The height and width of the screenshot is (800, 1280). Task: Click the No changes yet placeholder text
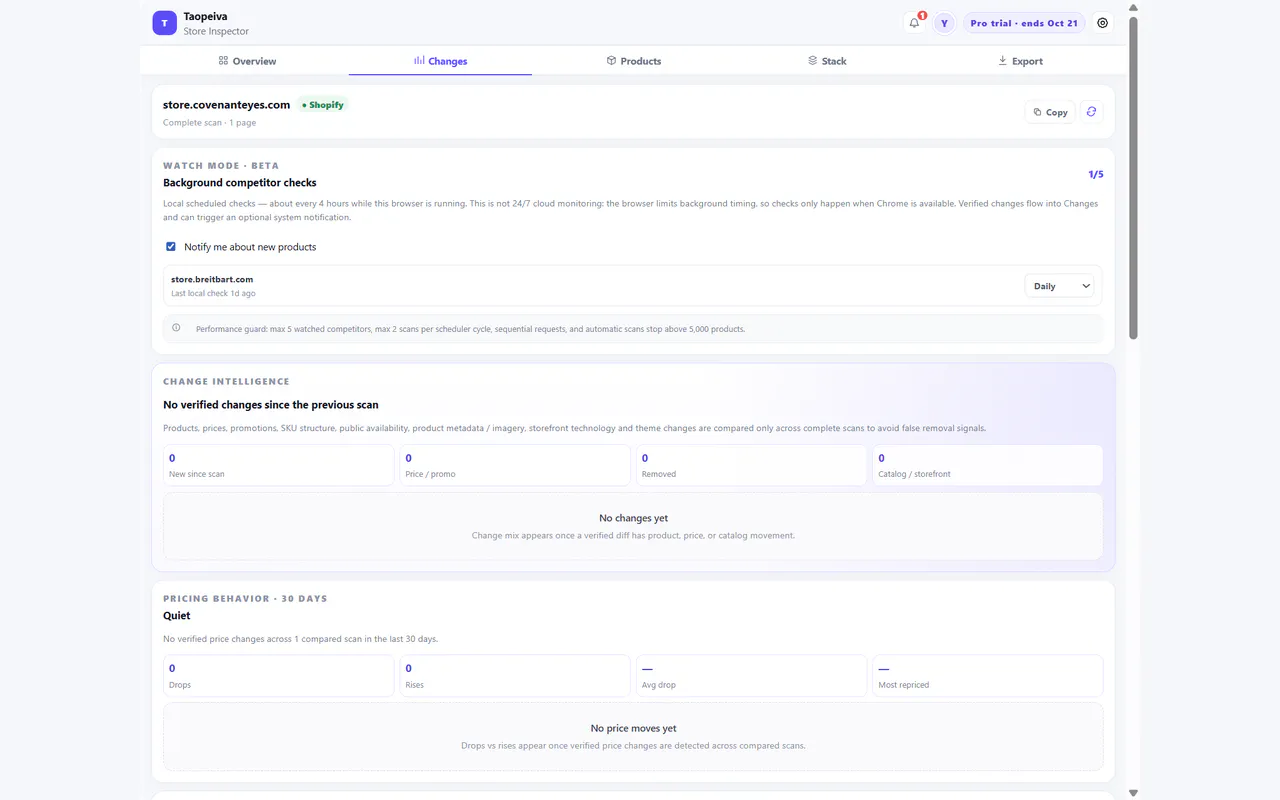[633, 518]
